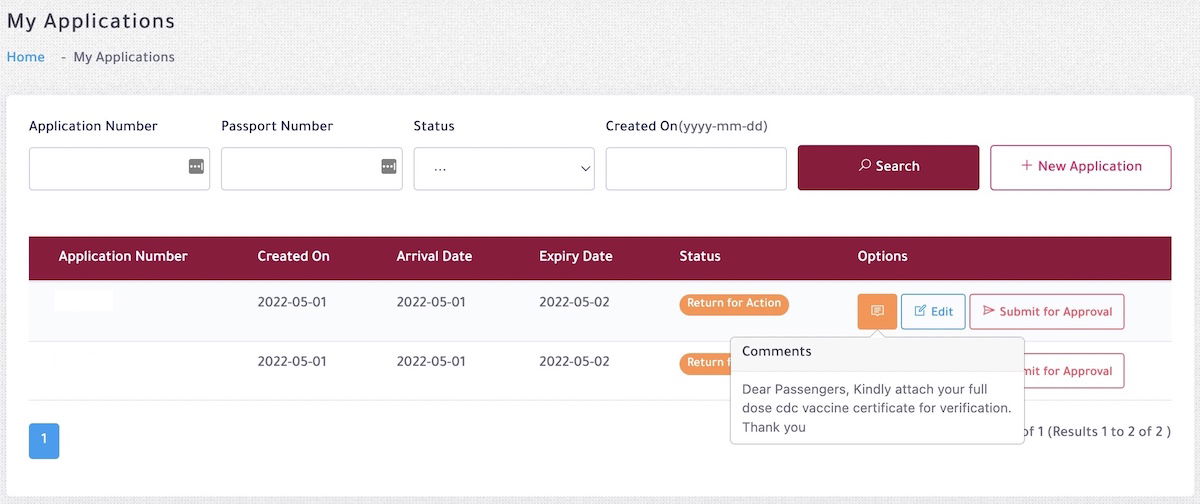Image resolution: width=1200 pixels, height=504 pixels.
Task: Click the Status column header
Action: point(700,256)
